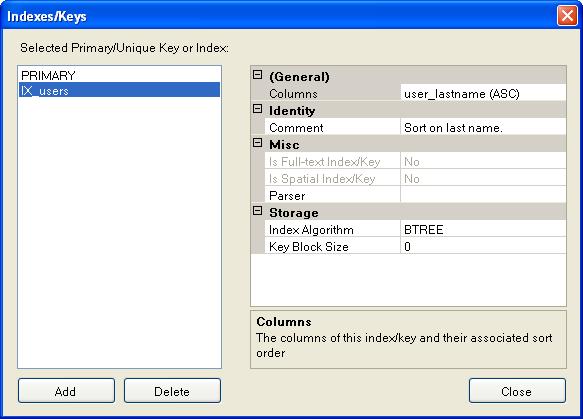This screenshot has height=419, width=583.
Task: Edit the Comment value field
Action: [483, 127]
